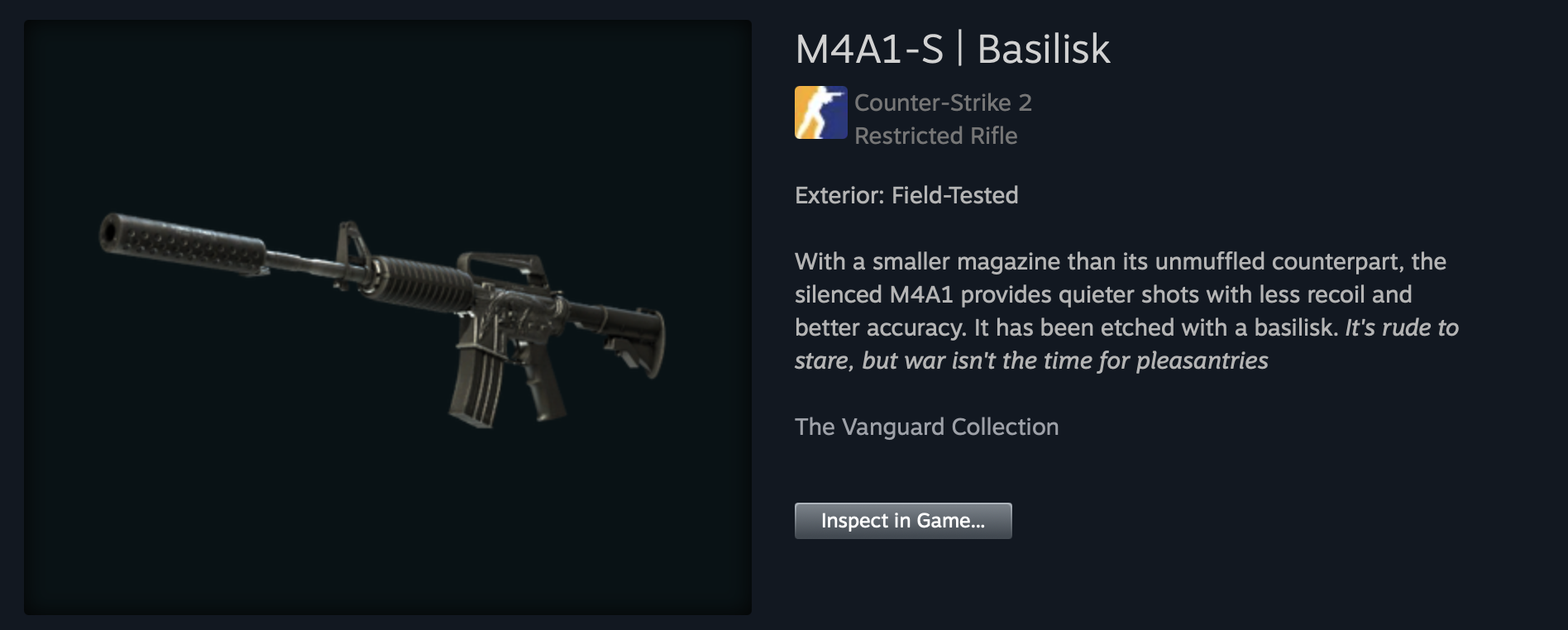Click the Inspect in Game button
1568x630 pixels.
903,521
